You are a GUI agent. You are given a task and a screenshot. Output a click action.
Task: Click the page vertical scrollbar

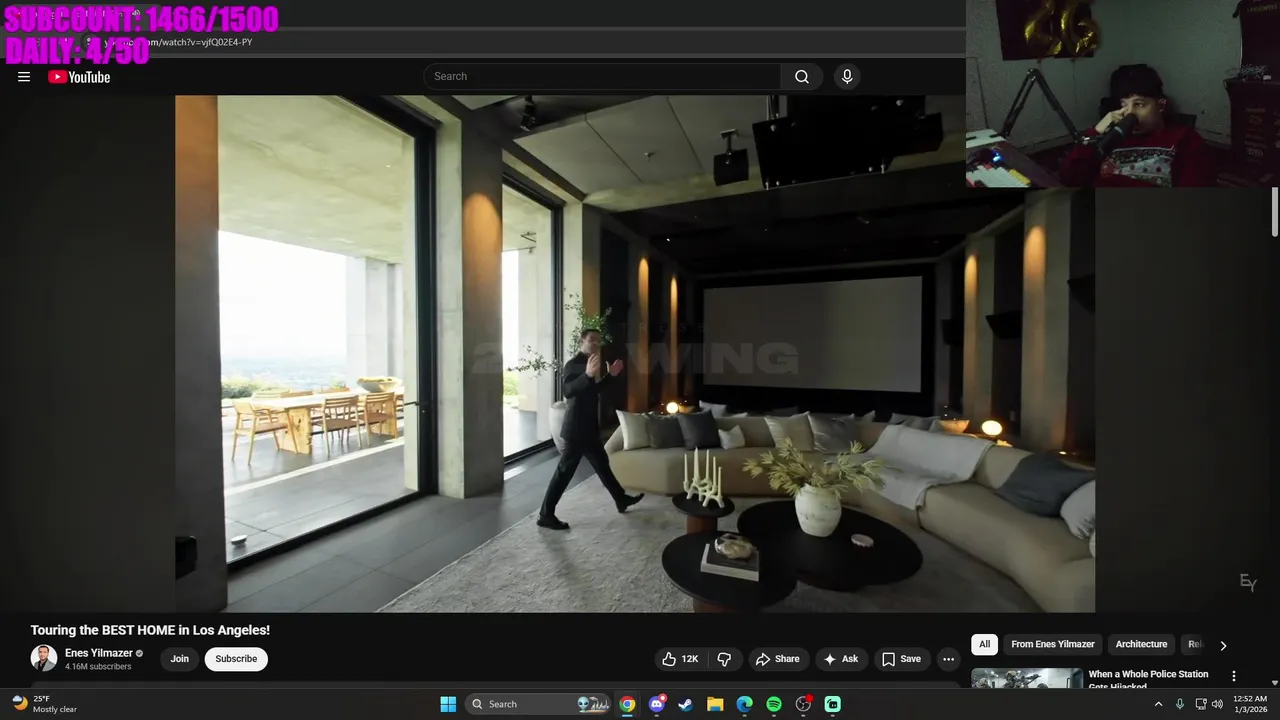click(x=1275, y=212)
